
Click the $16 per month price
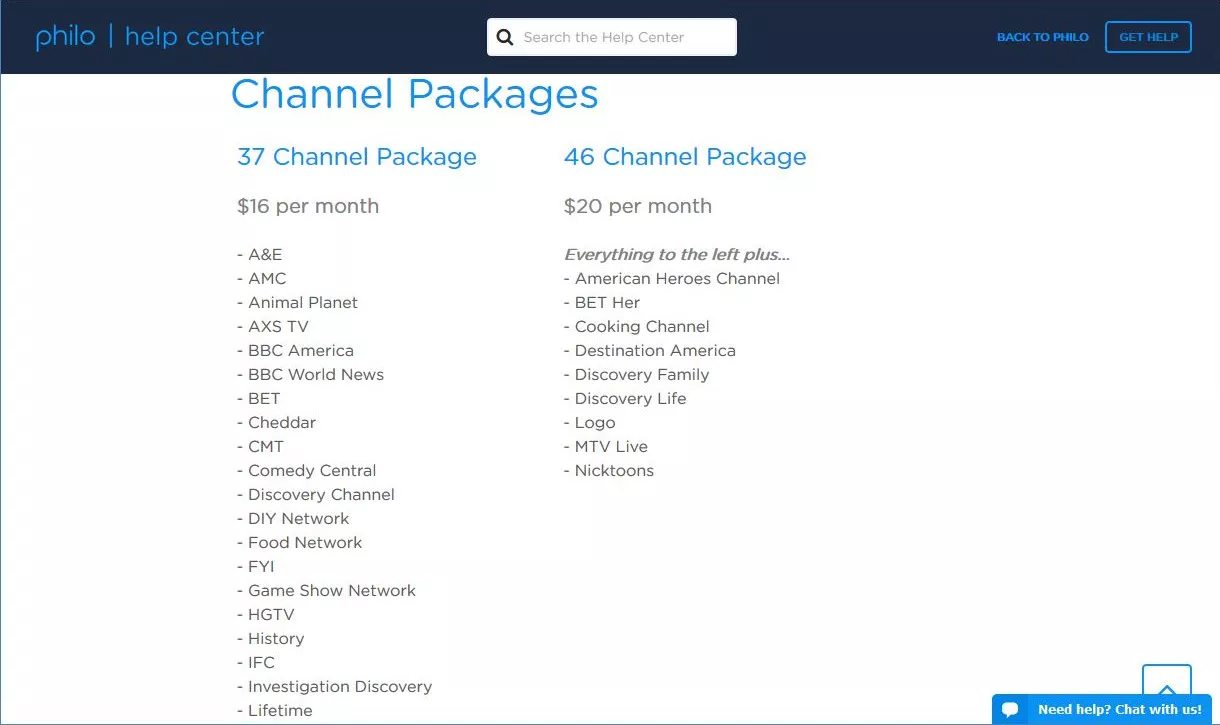[x=308, y=206]
